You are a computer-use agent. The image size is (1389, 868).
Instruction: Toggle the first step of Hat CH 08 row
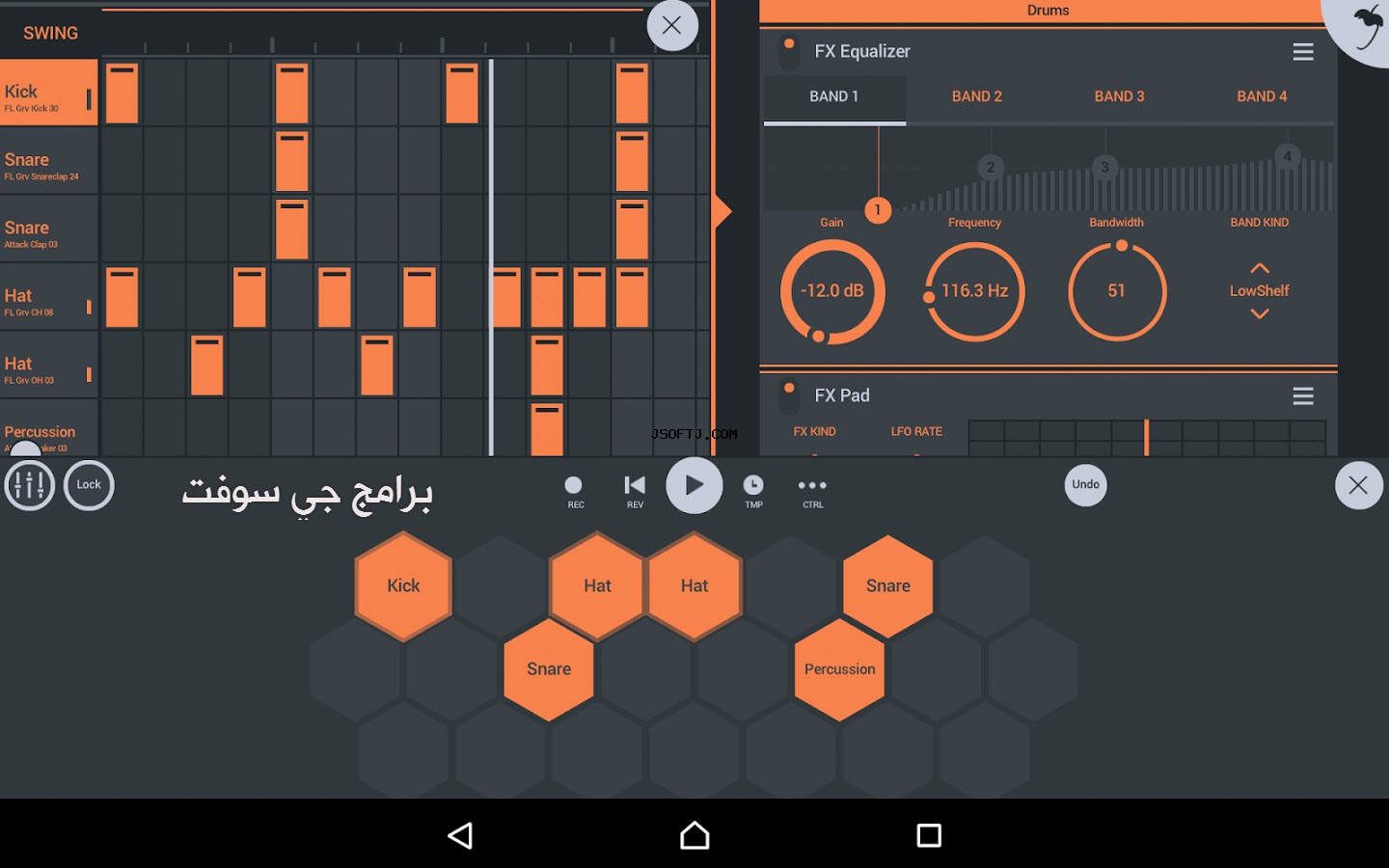tap(122, 298)
